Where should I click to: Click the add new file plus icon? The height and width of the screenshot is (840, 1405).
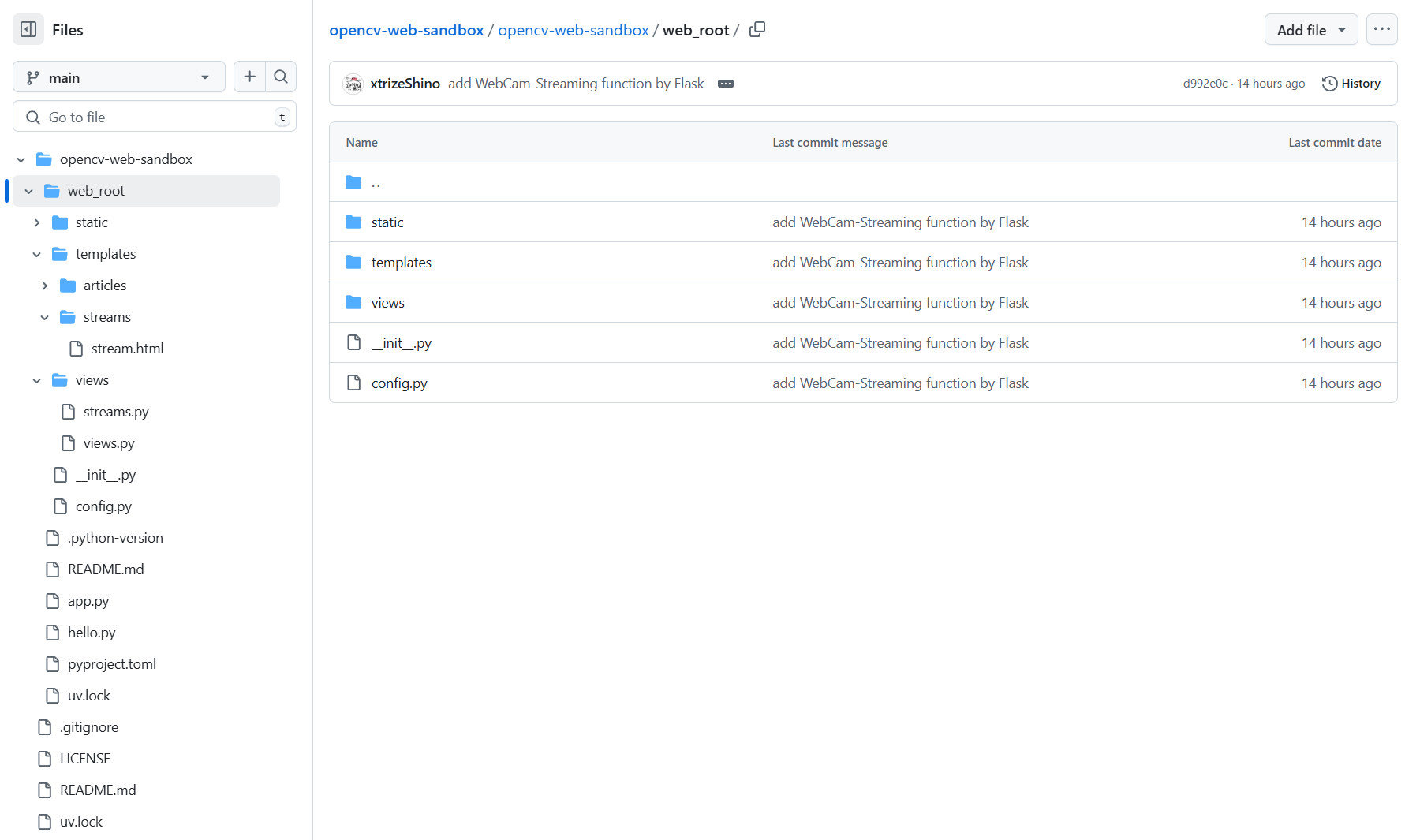tap(249, 77)
